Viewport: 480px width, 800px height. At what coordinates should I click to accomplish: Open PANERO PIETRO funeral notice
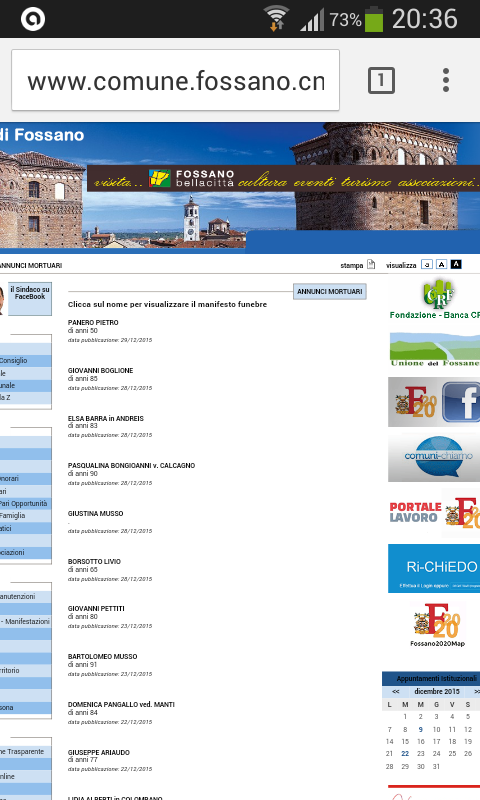[x=93, y=322]
